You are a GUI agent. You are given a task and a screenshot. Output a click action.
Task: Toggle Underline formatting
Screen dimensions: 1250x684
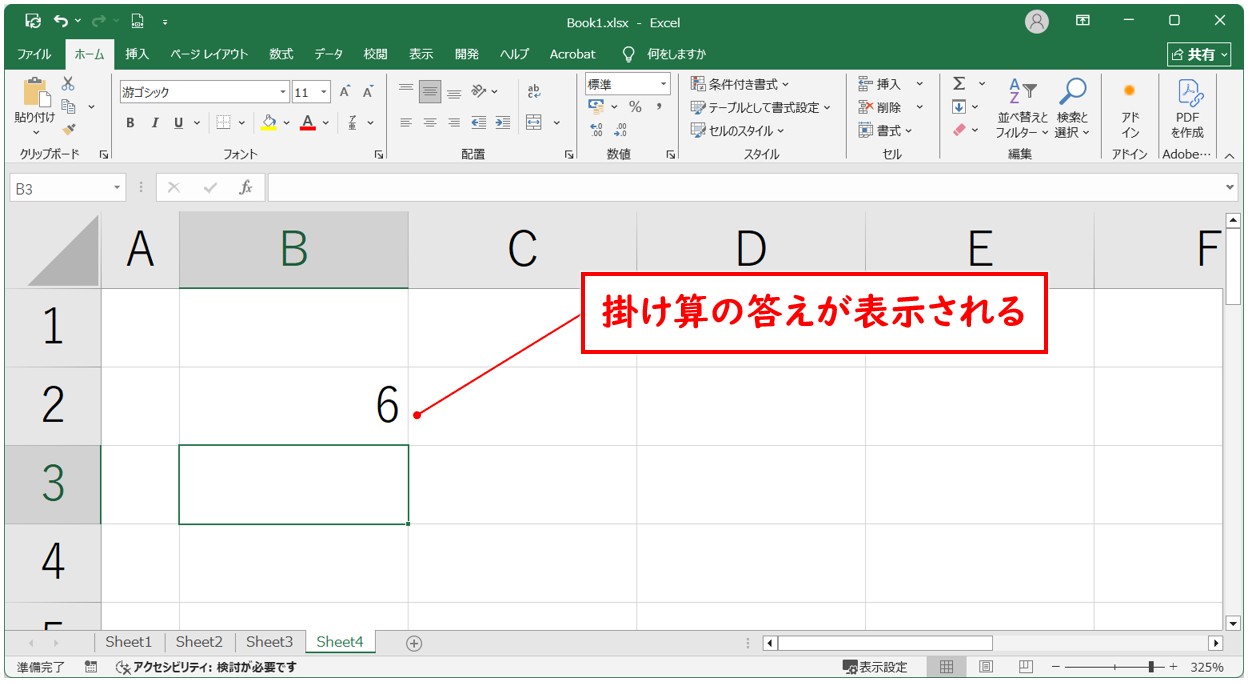tap(179, 123)
